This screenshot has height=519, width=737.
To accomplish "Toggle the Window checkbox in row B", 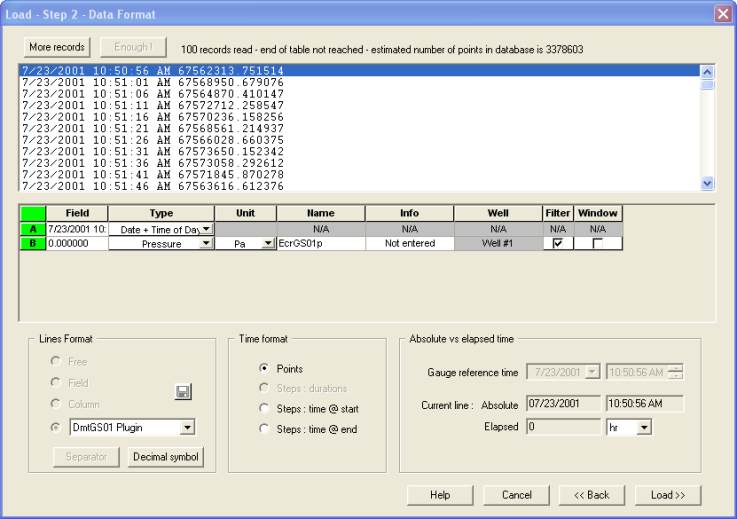I will (x=597, y=243).
